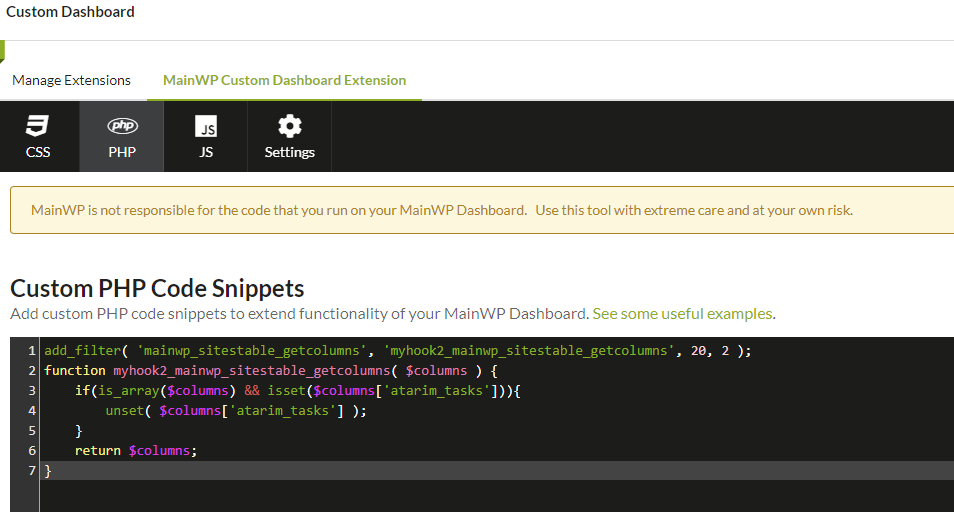This screenshot has height=512, width=954.
Task: Click the return keyword in line 6
Action: tap(98, 451)
